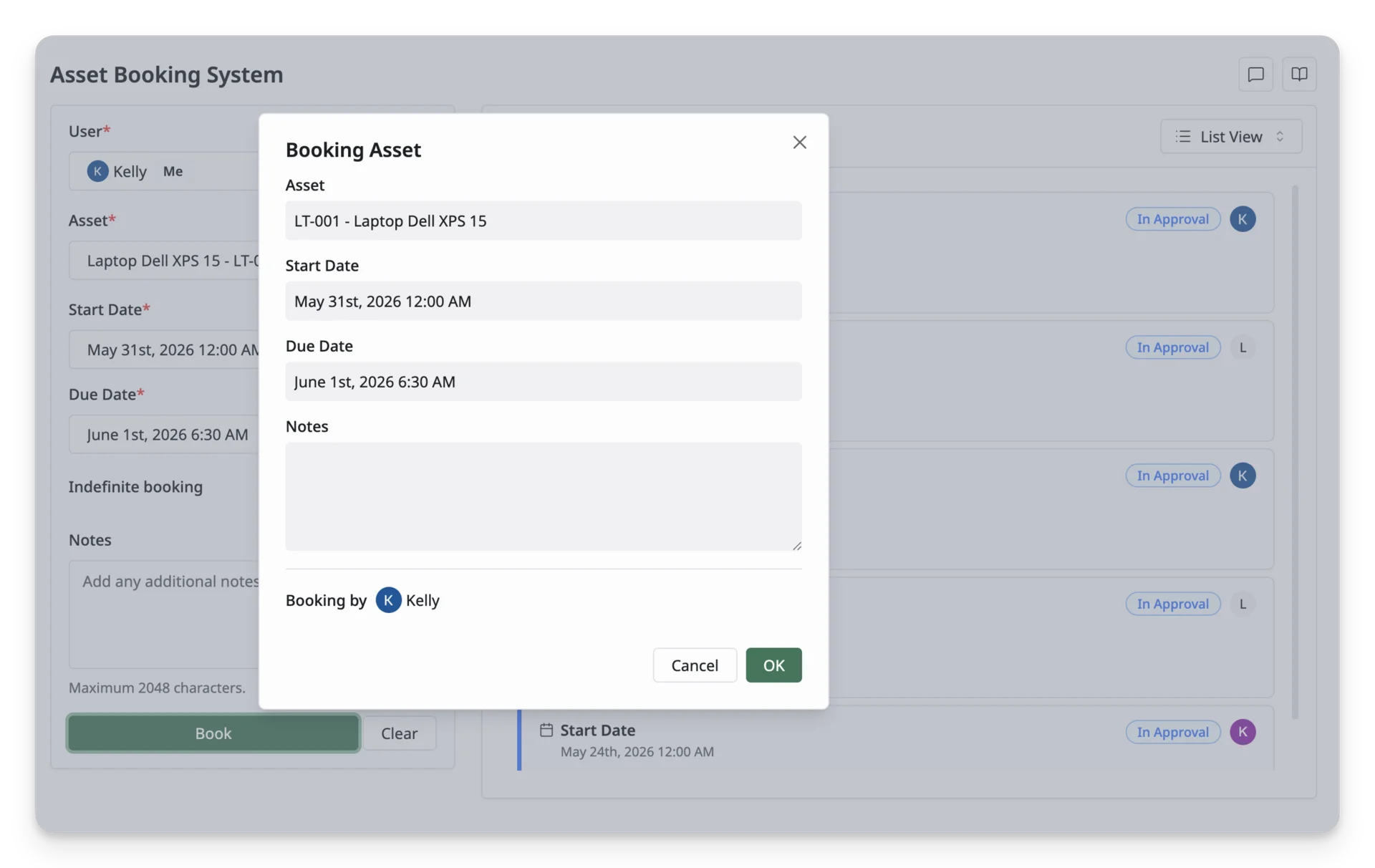
Task: Click In Approval badge on fourth card
Action: pyautogui.click(x=1172, y=603)
